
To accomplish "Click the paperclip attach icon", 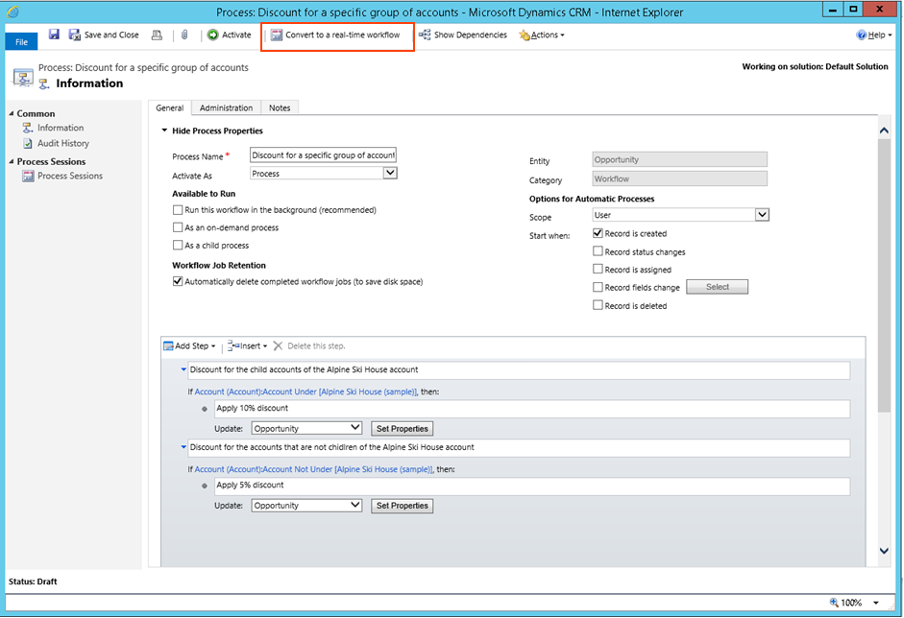I will coord(185,35).
